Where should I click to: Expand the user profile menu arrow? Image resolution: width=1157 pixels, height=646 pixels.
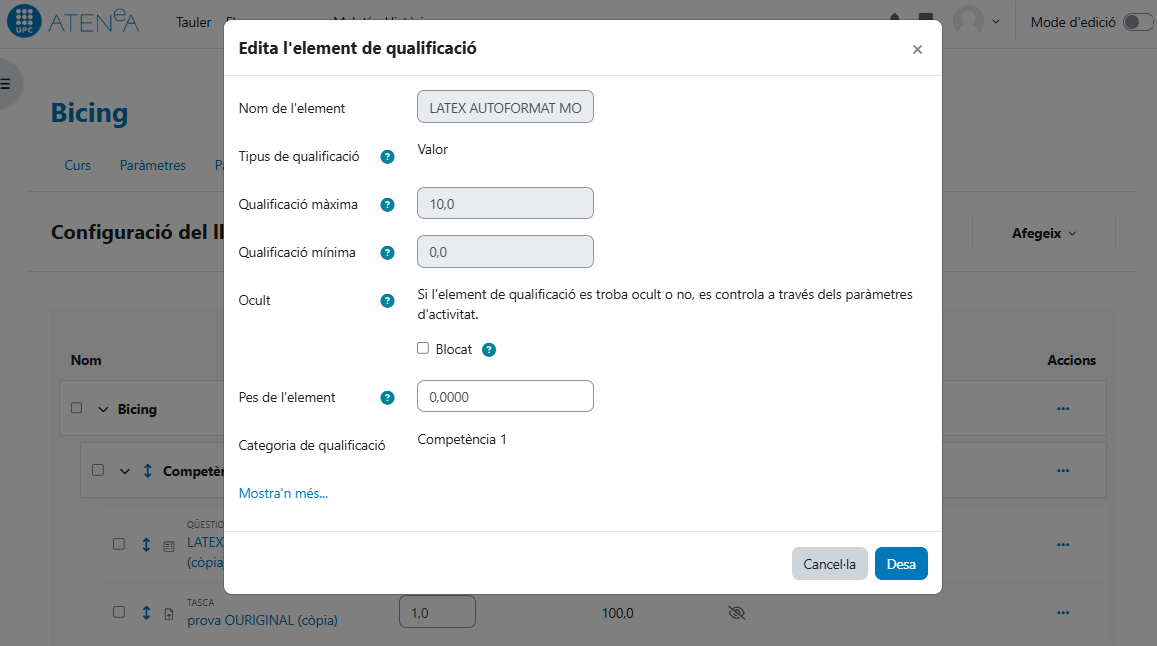click(x=995, y=22)
